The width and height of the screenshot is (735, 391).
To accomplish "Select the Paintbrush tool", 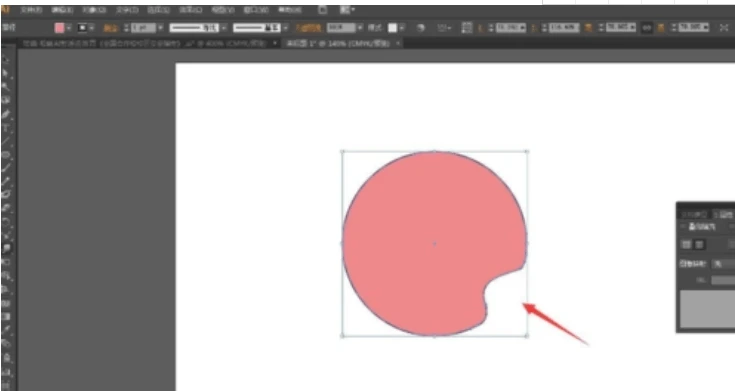I will pos(6,167).
